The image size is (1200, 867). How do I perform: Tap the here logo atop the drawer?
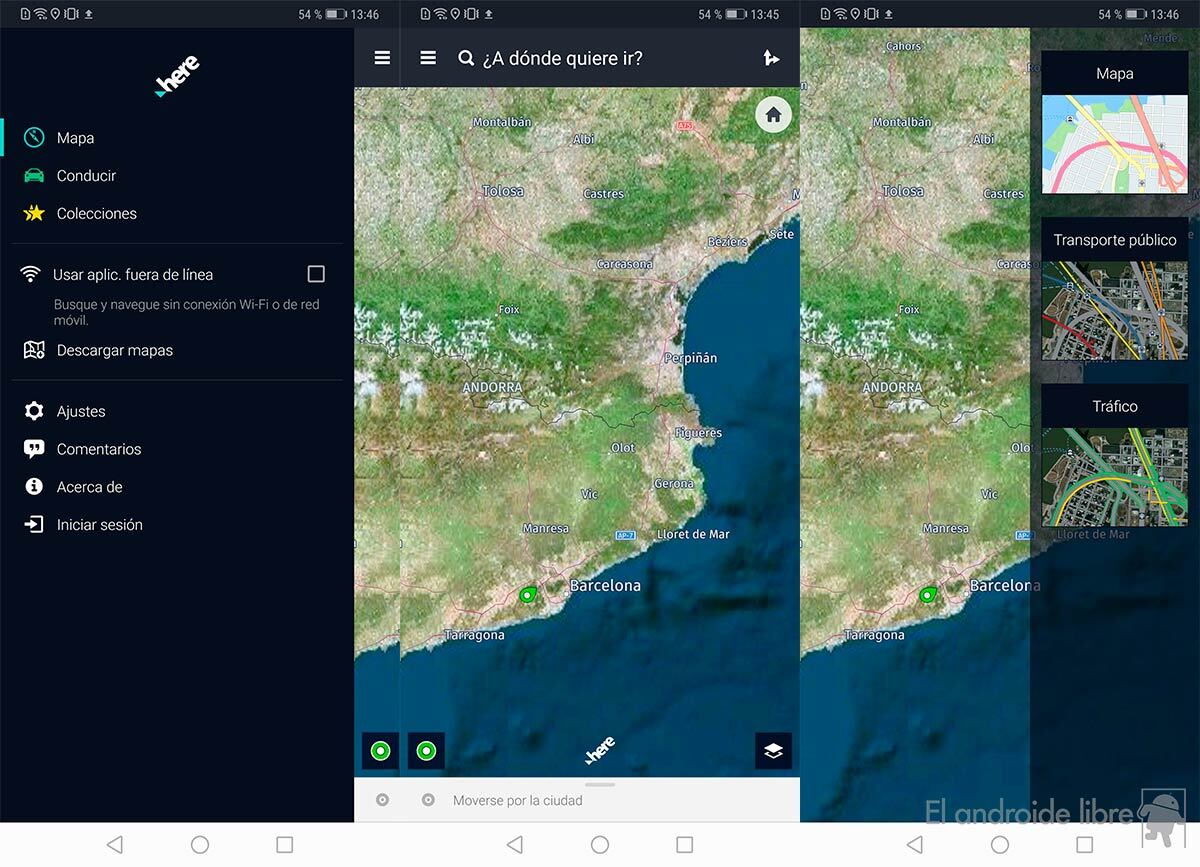point(177,76)
